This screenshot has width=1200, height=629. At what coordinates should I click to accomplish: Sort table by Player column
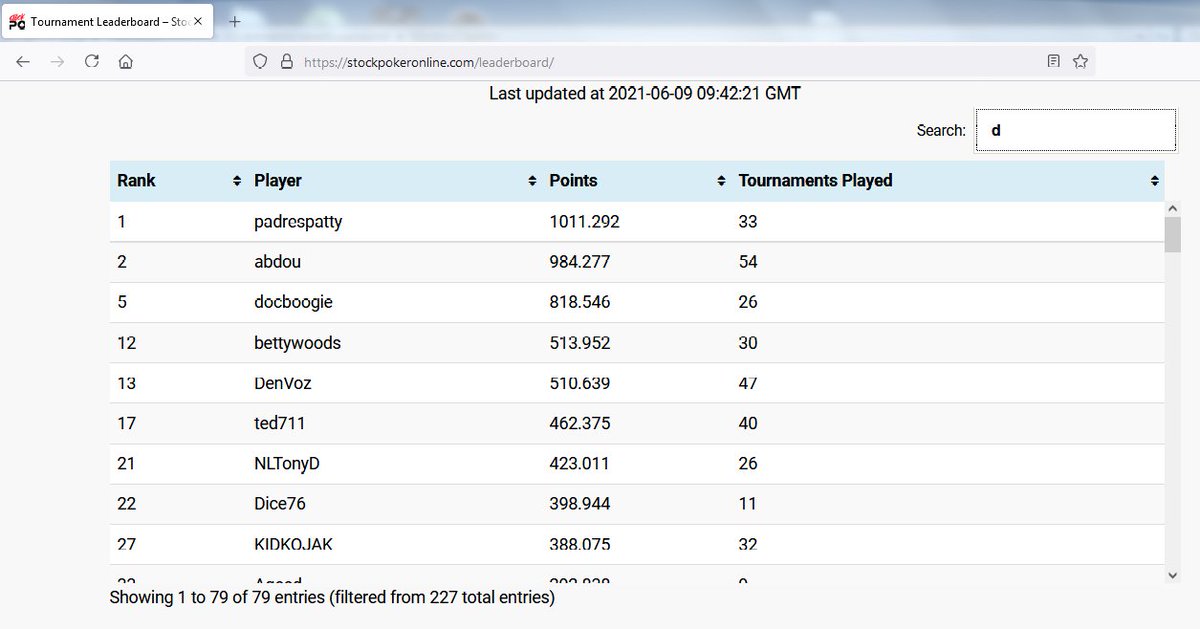click(394, 181)
